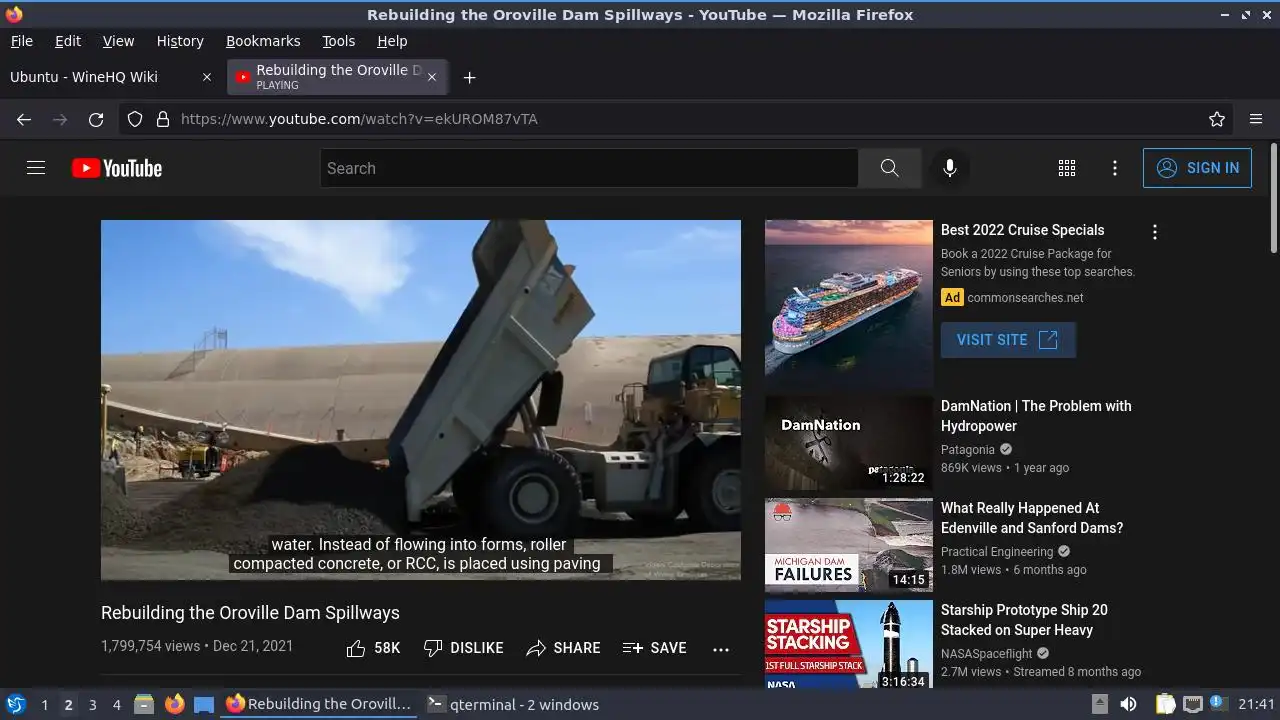Open YouTube settings three-dot menu
This screenshot has width=1280, height=720.
pos(1115,168)
